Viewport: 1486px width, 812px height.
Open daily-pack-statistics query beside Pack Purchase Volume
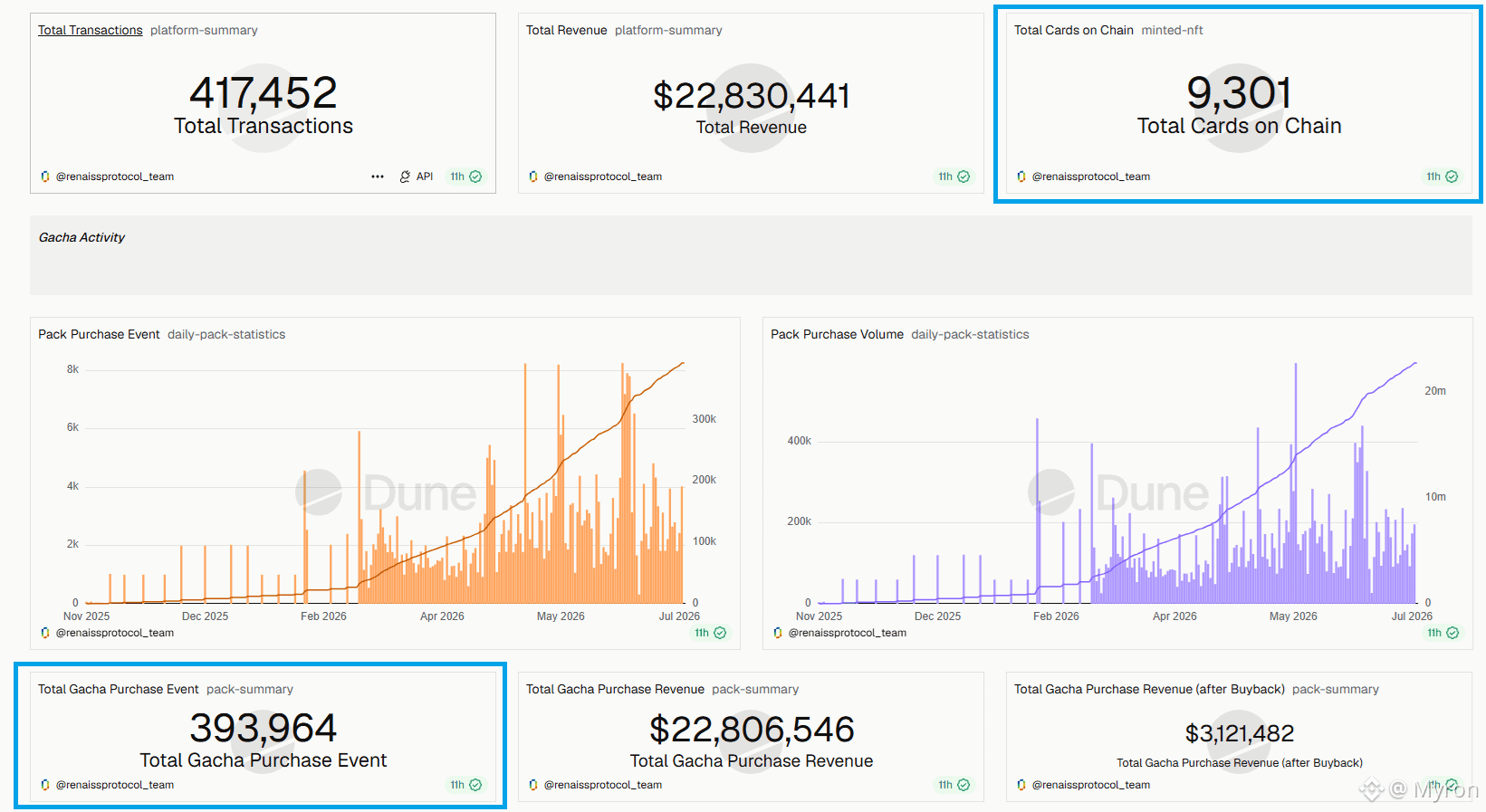click(x=970, y=334)
